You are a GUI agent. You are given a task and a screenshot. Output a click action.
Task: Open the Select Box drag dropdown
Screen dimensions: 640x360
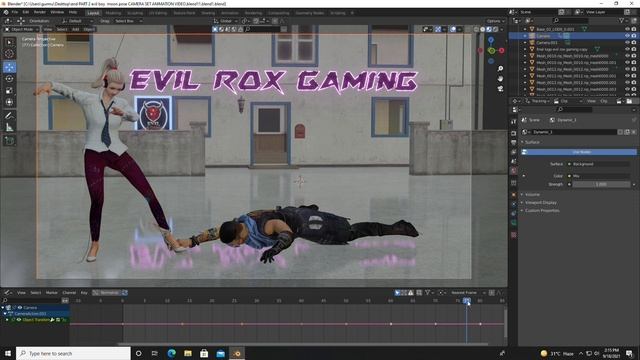128,21
